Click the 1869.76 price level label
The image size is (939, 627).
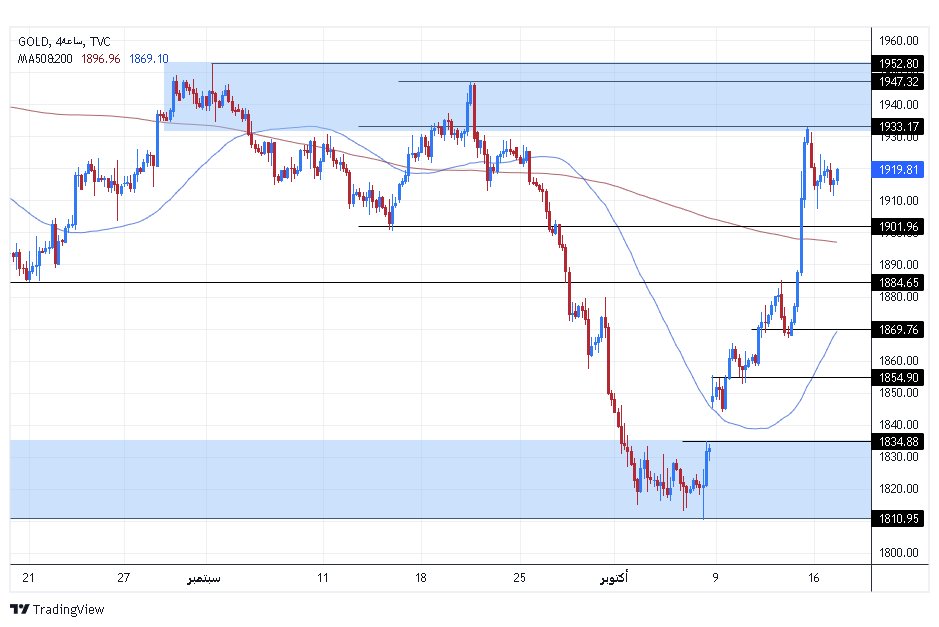(897, 329)
